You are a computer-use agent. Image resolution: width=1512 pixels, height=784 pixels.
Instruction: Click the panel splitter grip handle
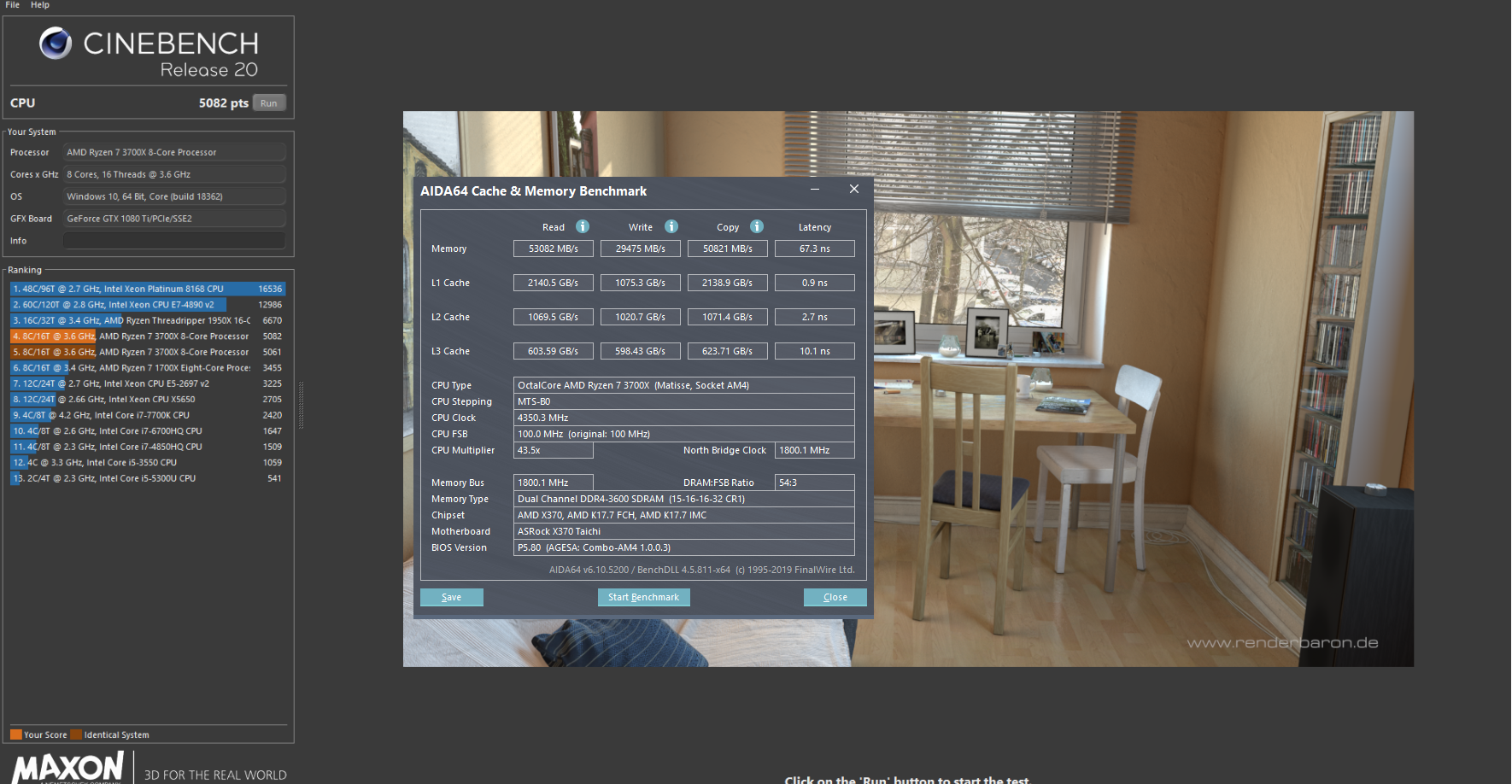[301, 405]
